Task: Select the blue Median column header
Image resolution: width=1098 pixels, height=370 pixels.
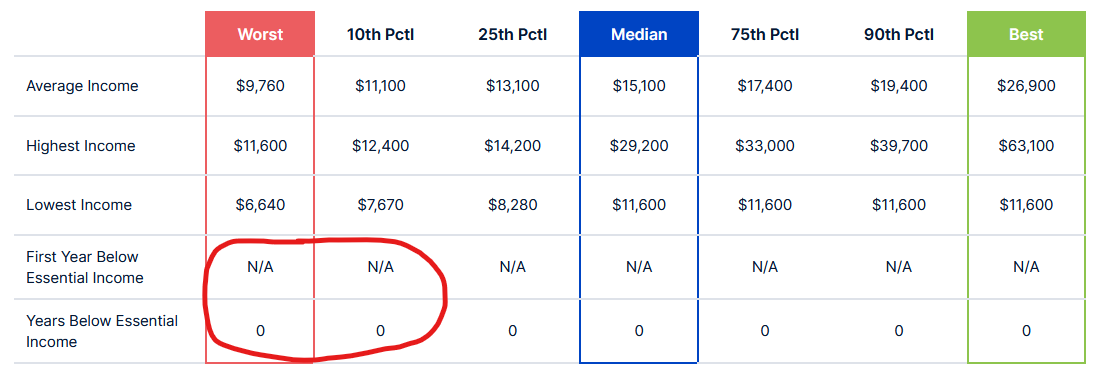Action: [x=639, y=34]
